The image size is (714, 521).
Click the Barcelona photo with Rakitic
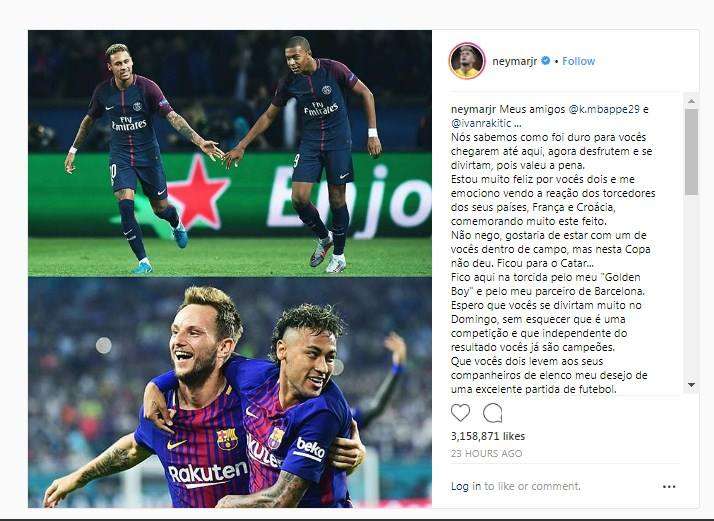point(230,393)
